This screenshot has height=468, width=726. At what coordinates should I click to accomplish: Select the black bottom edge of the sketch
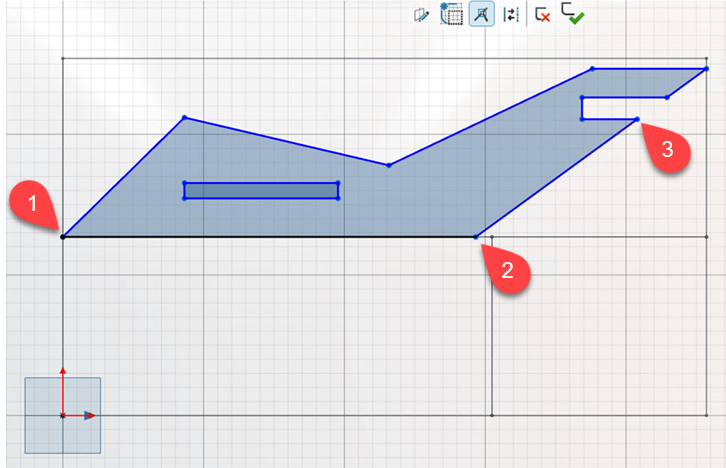coord(269,237)
